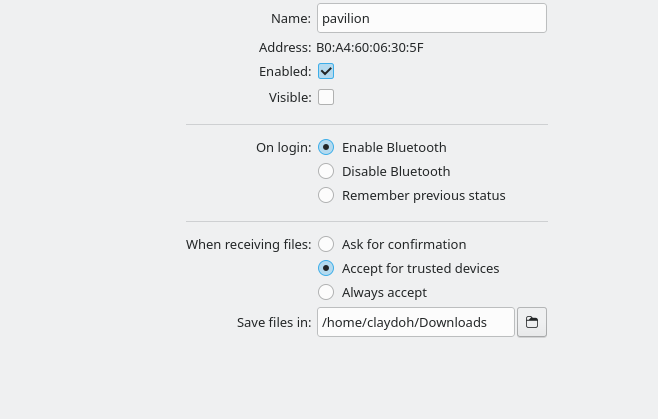Click the "Enabled:" label
Image resolution: width=658 pixels, height=419 pixels.
[x=285, y=72]
